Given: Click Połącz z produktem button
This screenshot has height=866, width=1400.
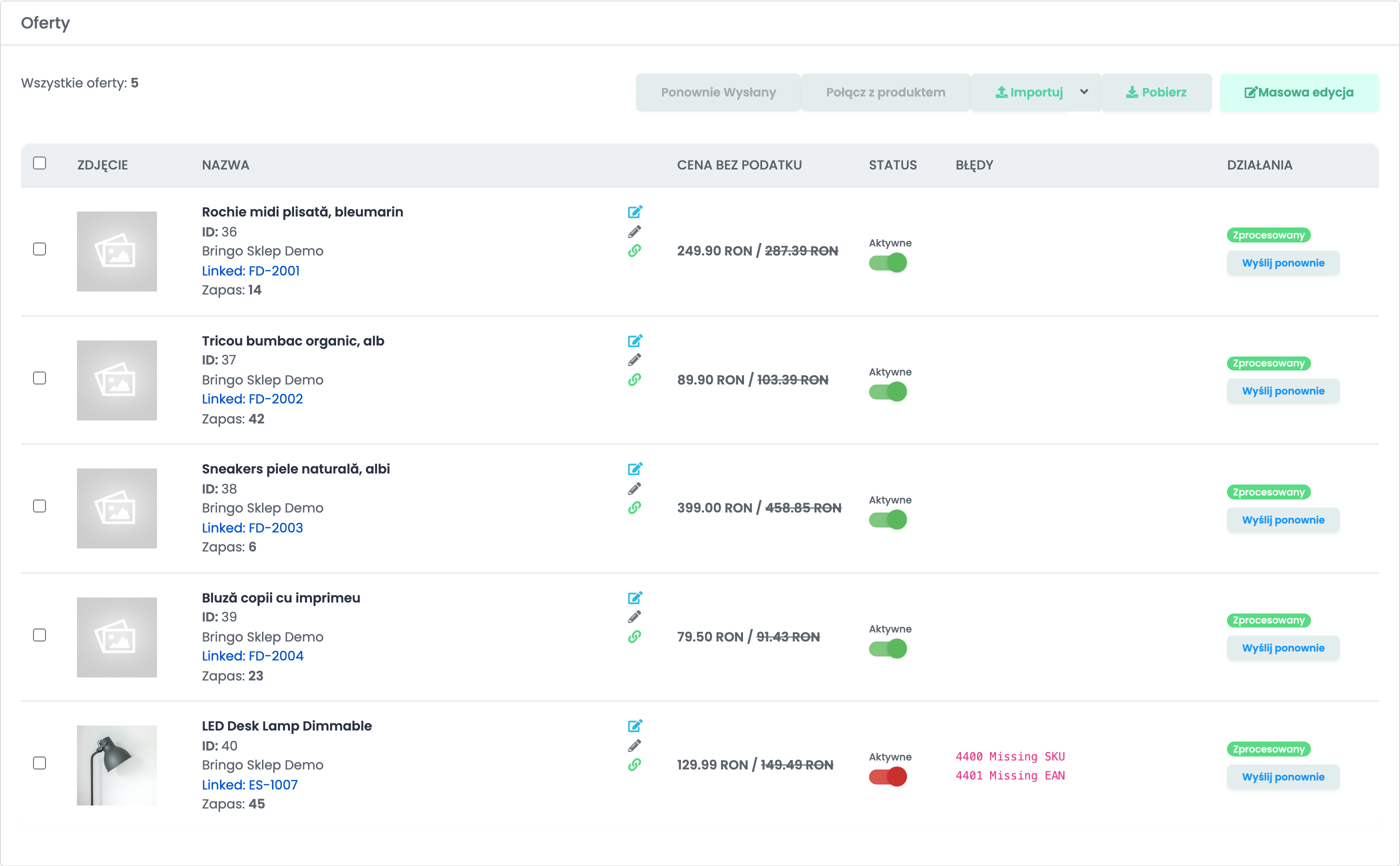Looking at the screenshot, I should (x=885, y=92).
